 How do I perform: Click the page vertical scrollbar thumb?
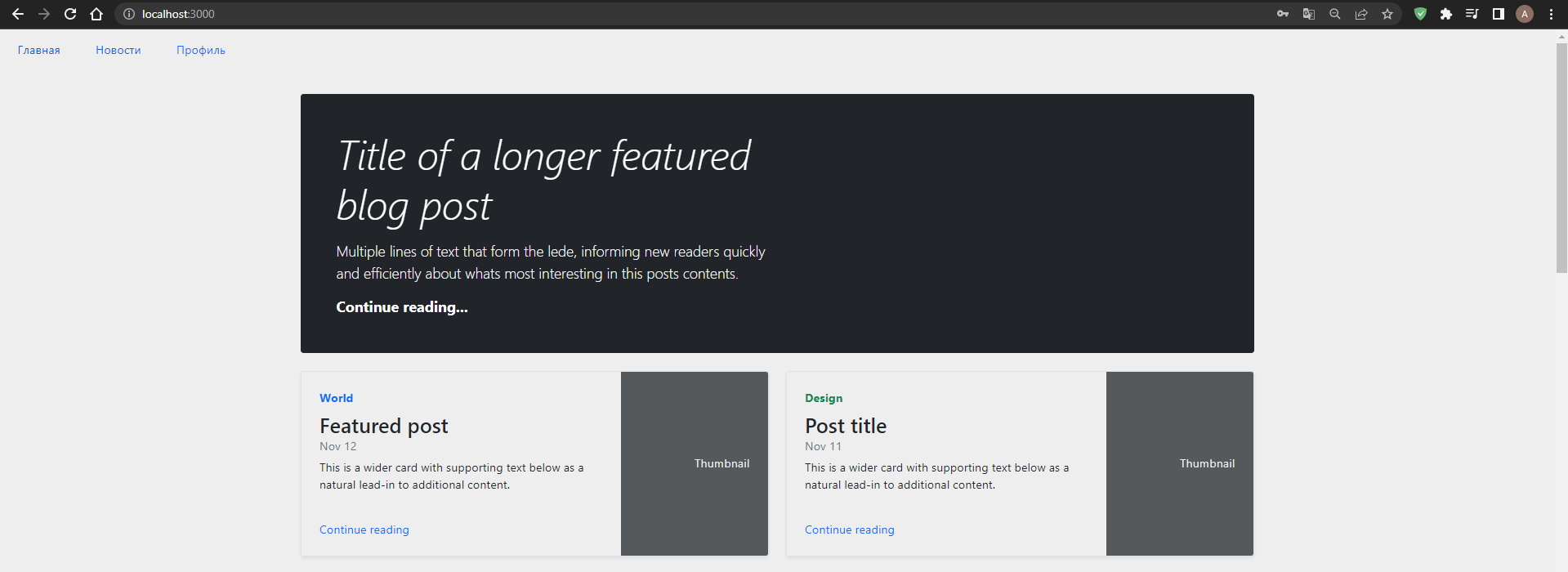1561,158
